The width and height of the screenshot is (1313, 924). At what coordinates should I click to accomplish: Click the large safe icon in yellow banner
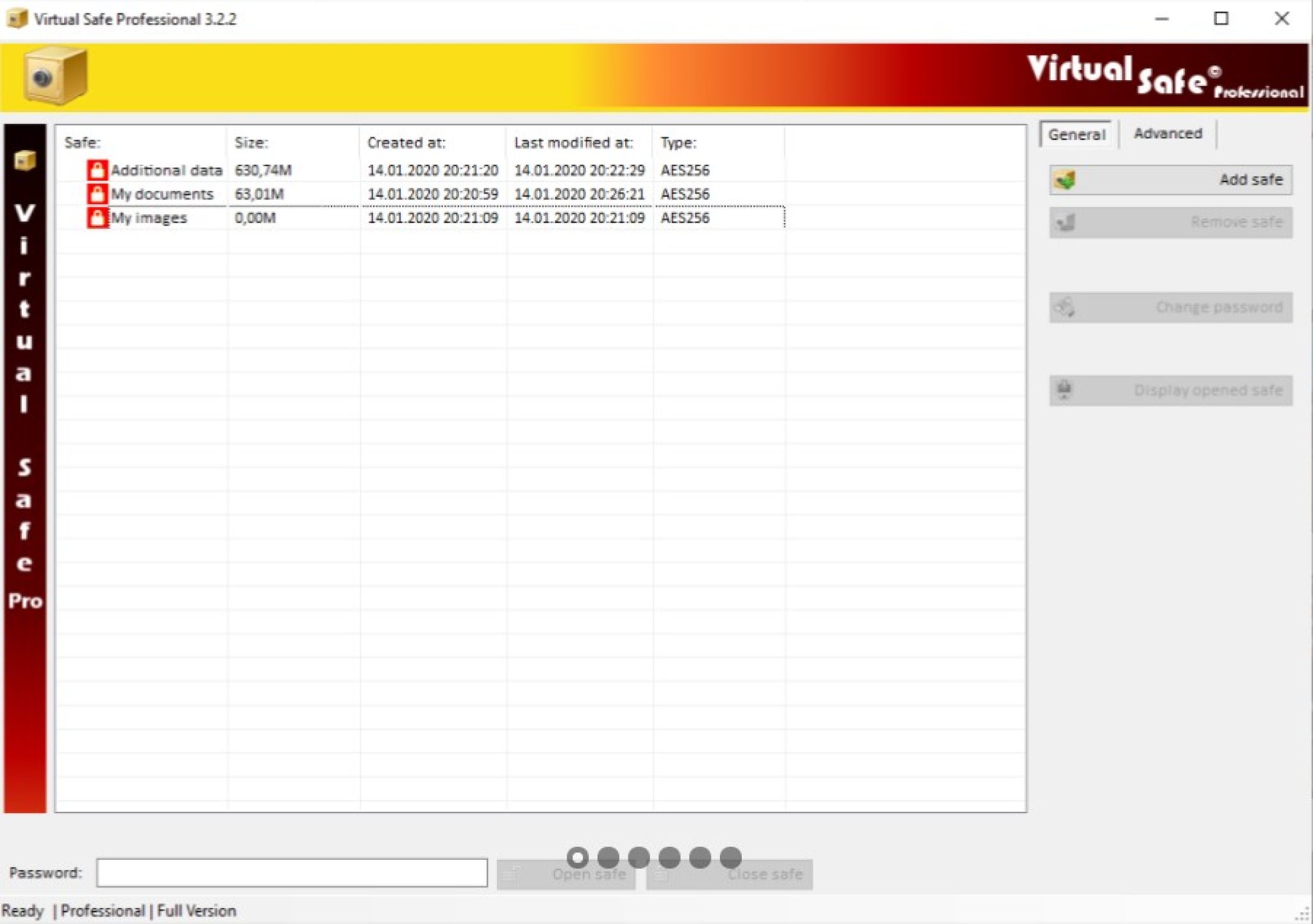pos(45,74)
